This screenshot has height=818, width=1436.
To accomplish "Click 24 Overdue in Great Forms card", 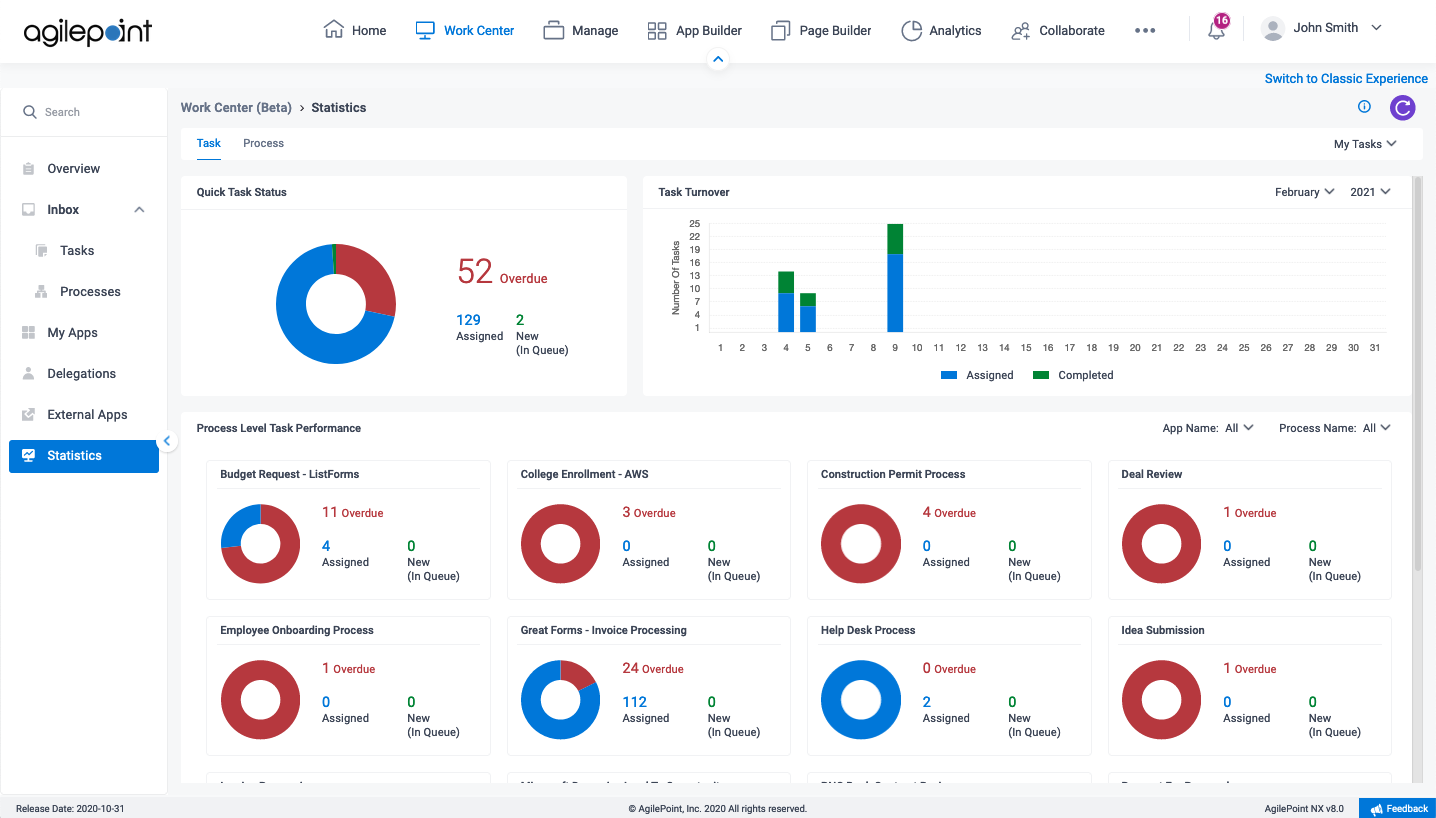I will (x=653, y=669).
